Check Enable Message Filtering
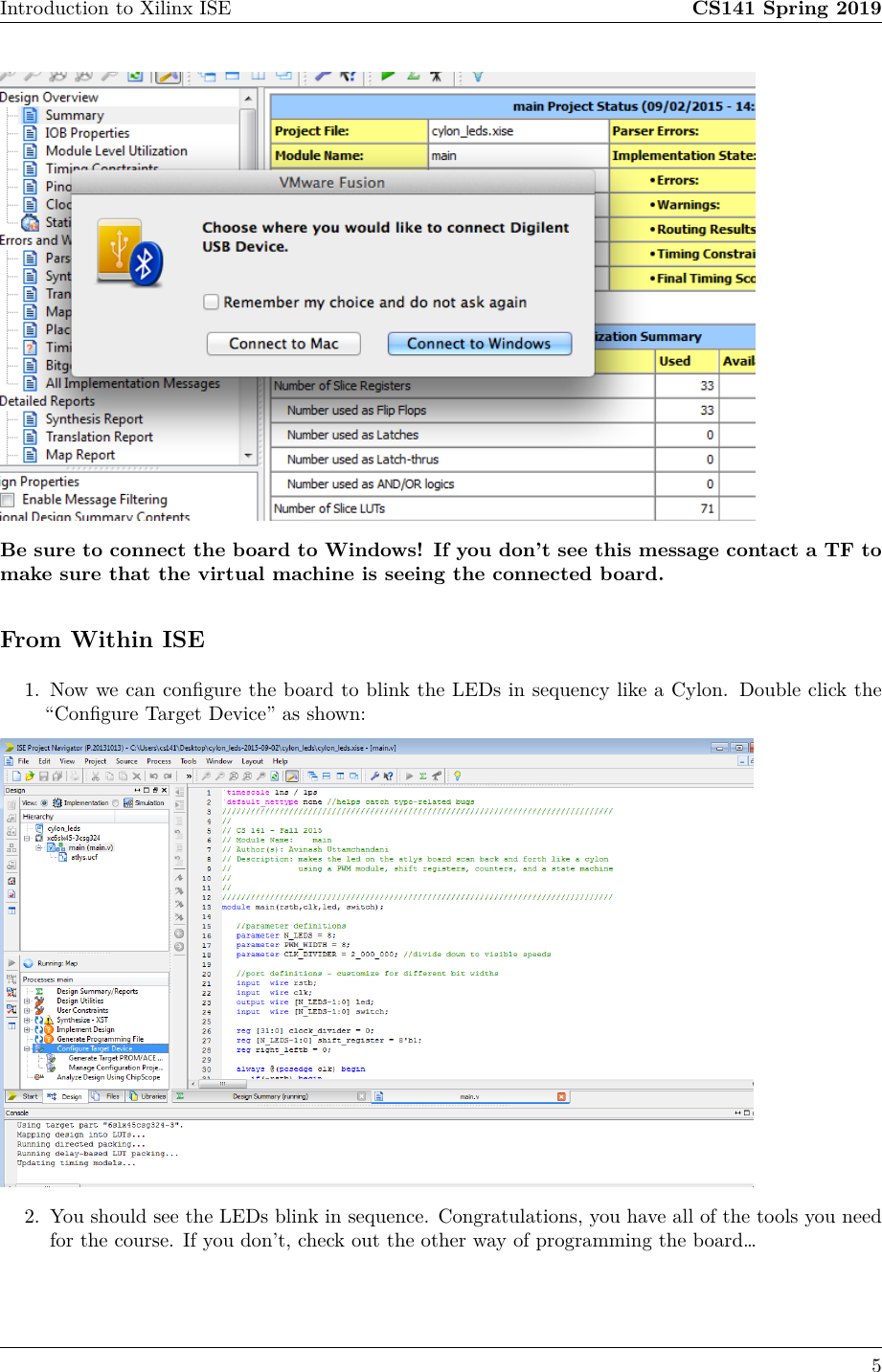 pos(7,499)
